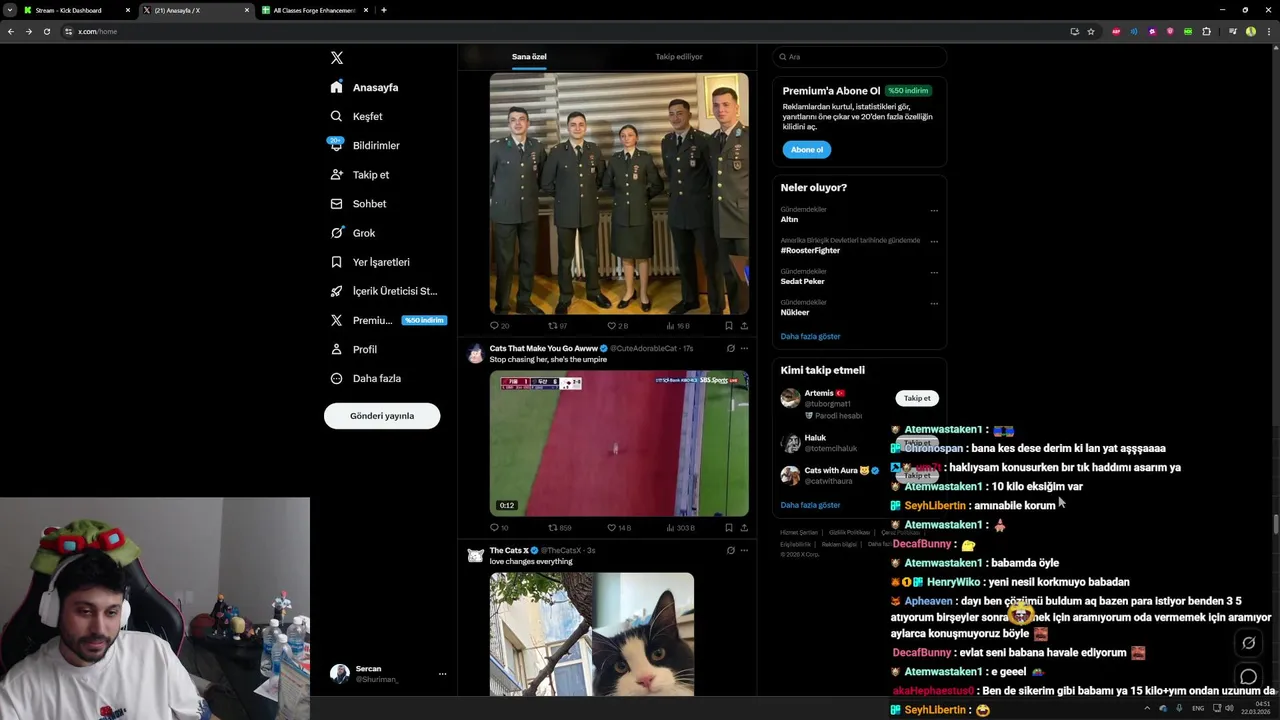
Task: Open more options for Altın trend
Action: [x=934, y=210]
